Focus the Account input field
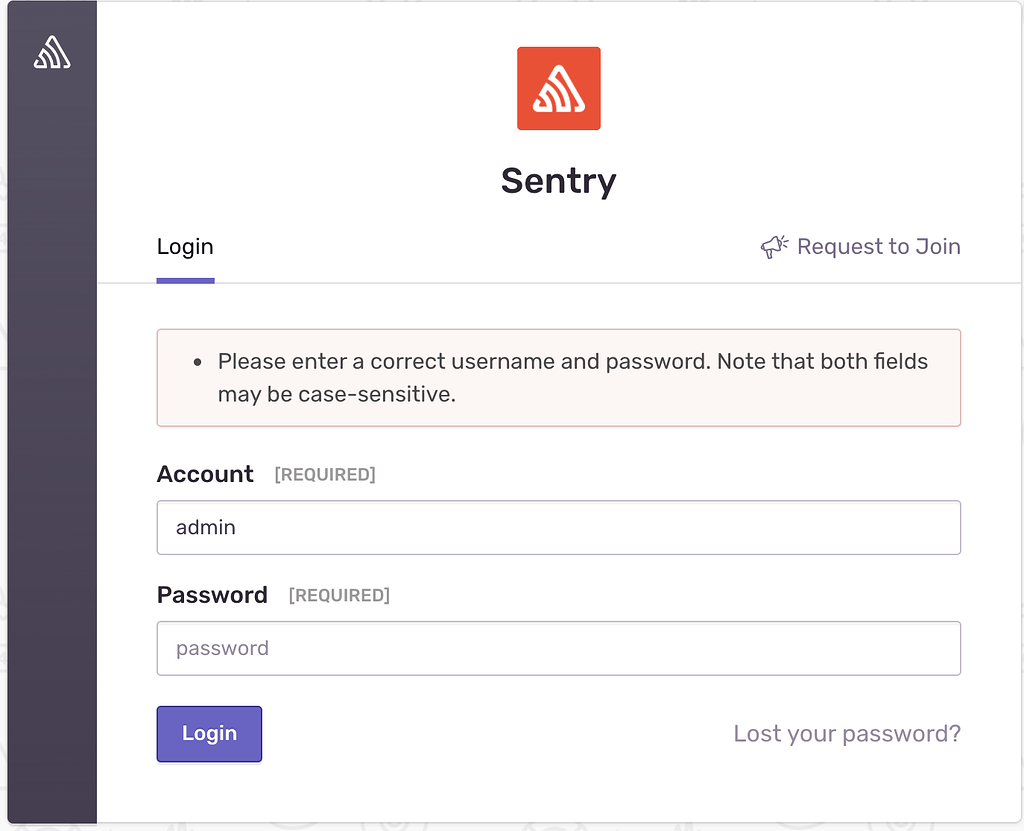1024x831 pixels. pos(558,527)
